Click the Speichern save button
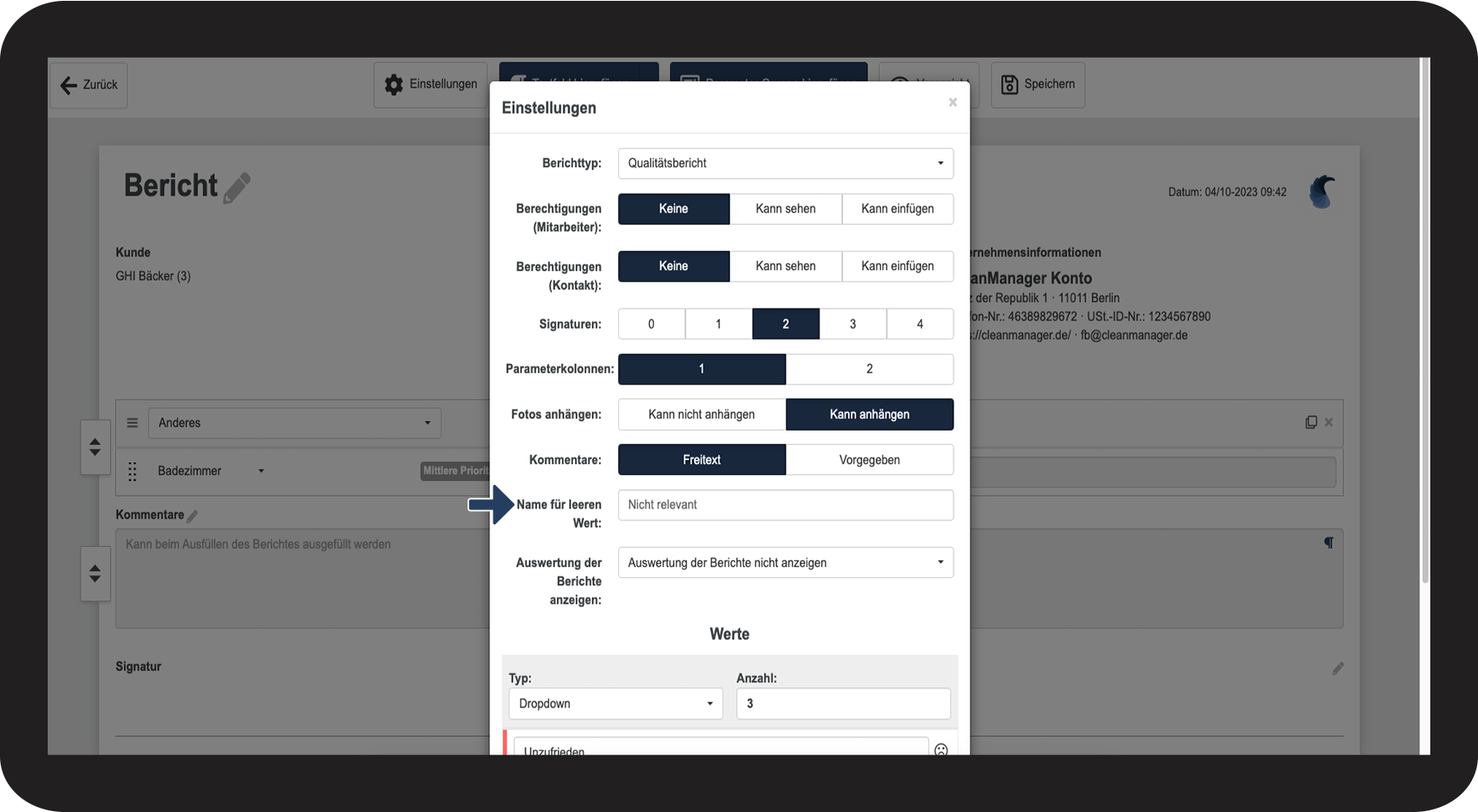Screen dimensions: 1478x812 [x=1038, y=84]
